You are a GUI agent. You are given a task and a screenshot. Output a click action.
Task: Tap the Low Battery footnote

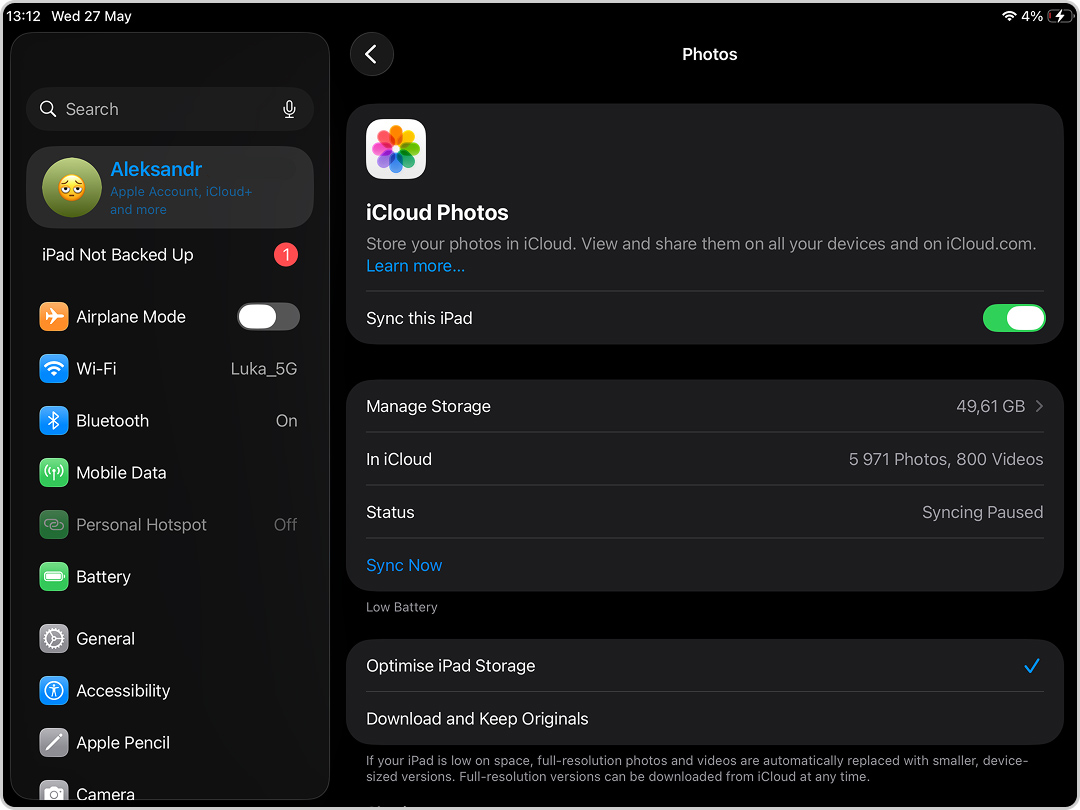(x=402, y=608)
